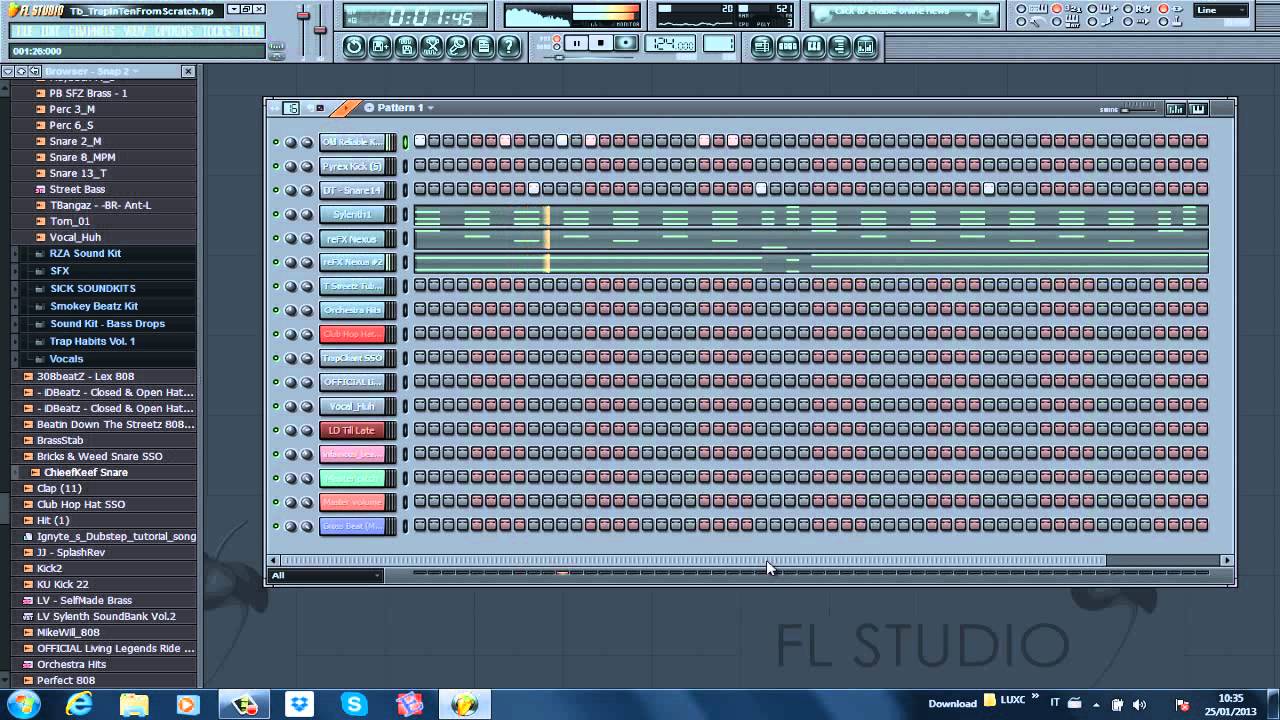Viewport: 1280px width, 720px height.
Task: Open the Line snap dropdown
Action: pos(1221,10)
